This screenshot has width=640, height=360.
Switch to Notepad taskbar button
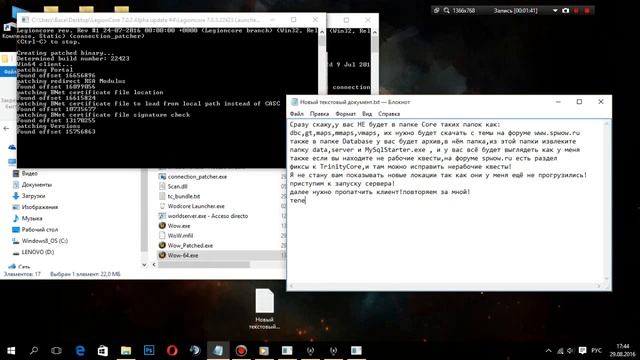[x=218, y=351]
